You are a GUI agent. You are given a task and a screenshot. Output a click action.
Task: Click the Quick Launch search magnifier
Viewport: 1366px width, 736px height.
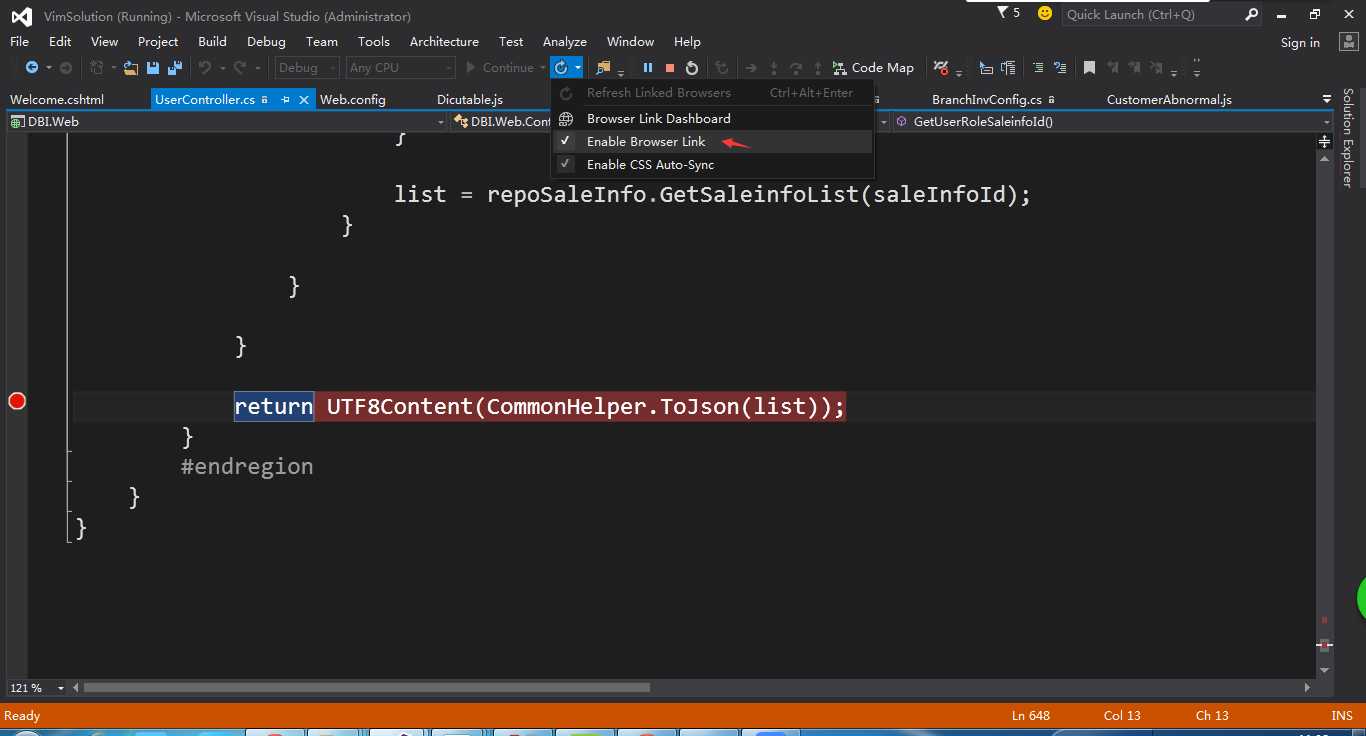point(1251,14)
